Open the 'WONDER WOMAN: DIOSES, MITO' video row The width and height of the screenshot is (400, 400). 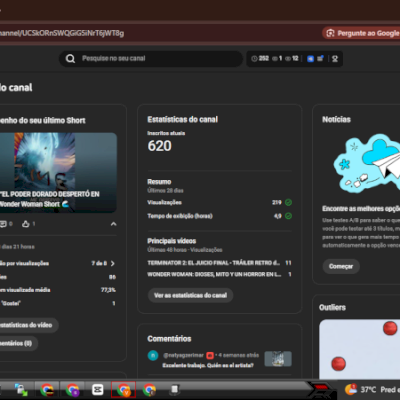(x=219, y=274)
